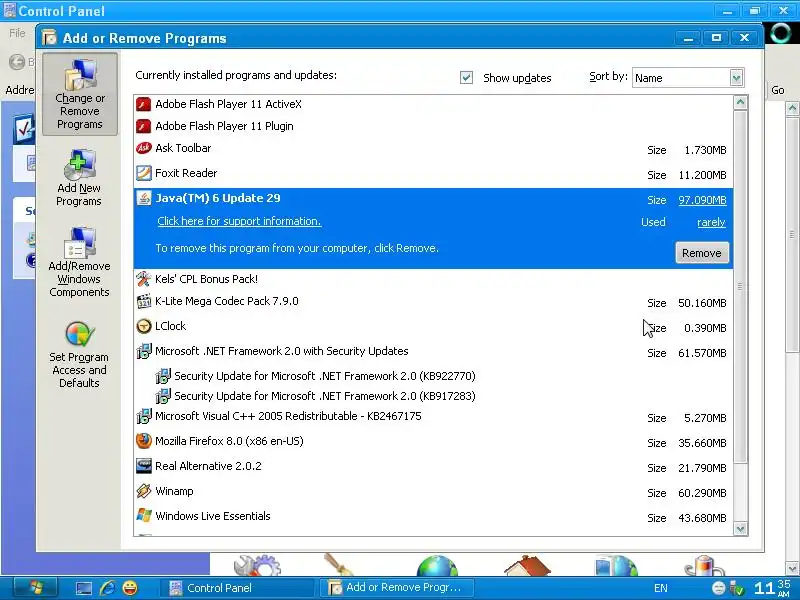Select the Winamp entry
This screenshot has height=600, width=800.
(433, 491)
